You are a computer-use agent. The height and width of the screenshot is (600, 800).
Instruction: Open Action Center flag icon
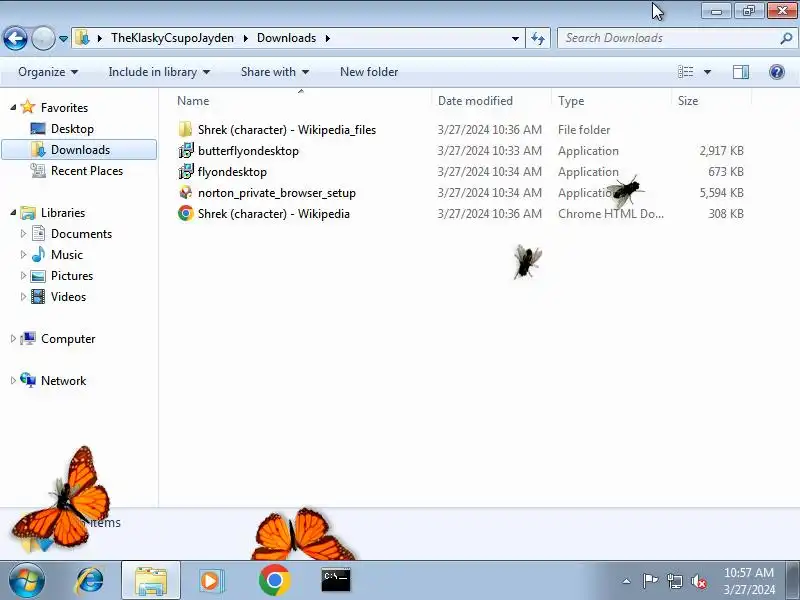click(x=649, y=581)
